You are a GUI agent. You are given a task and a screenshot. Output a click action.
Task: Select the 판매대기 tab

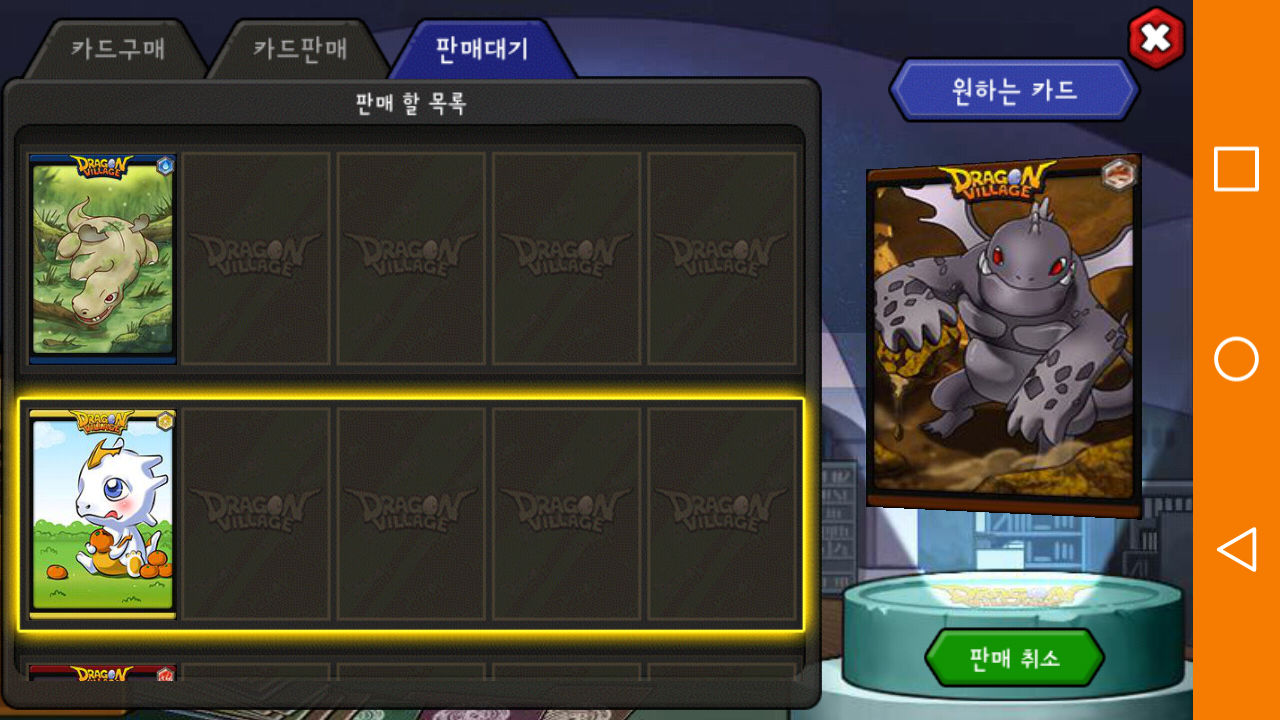coord(482,49)
